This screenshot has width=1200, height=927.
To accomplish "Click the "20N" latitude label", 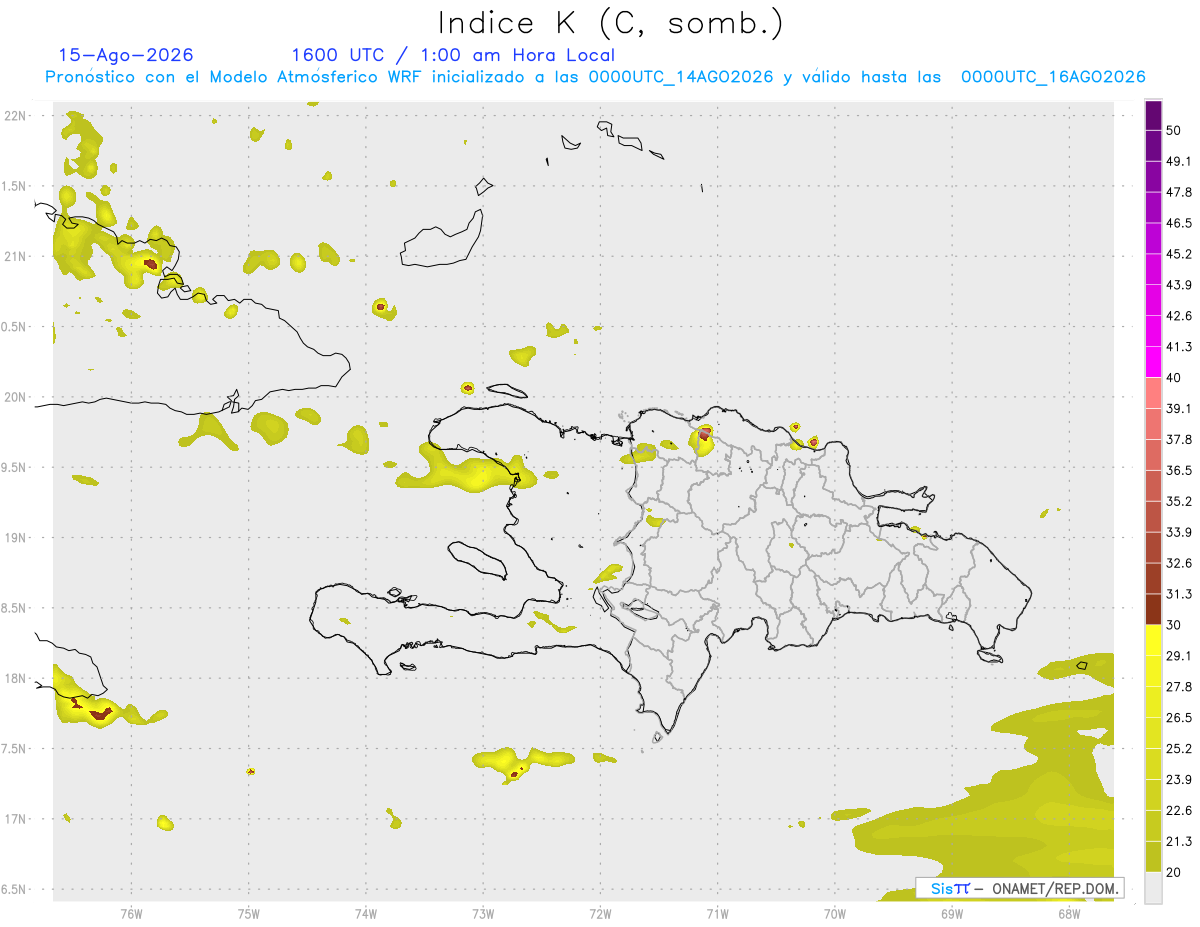I will coord(15,397).
